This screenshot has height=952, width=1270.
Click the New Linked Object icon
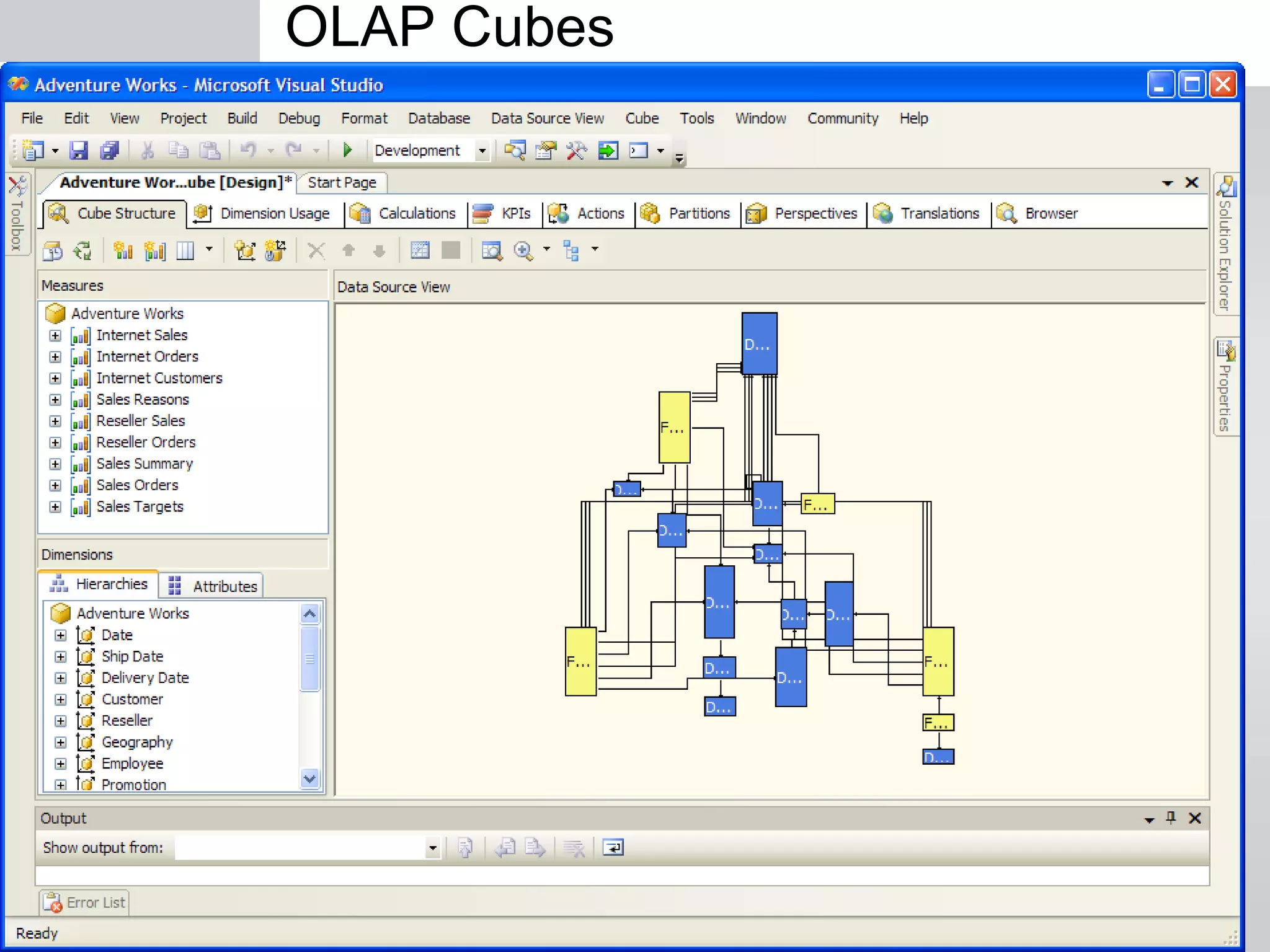275,250
